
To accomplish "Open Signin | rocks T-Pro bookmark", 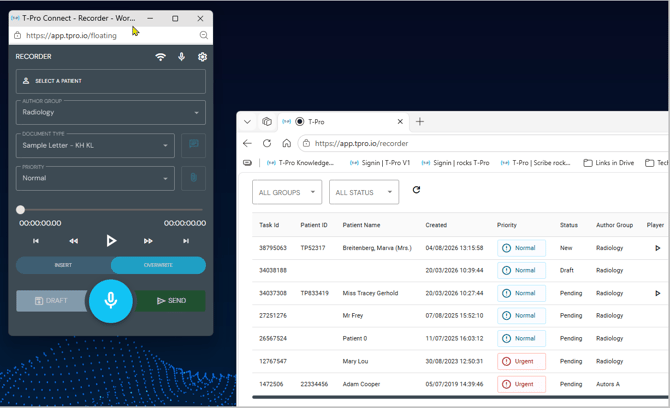I will coord(455,163).
